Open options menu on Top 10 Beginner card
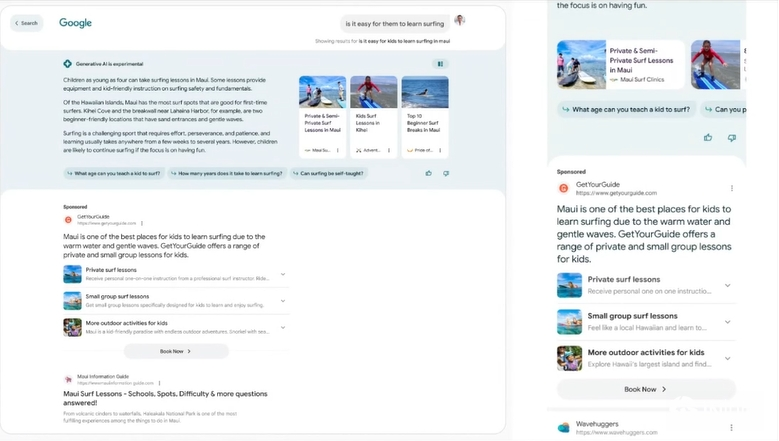This screenshot has height=441, width=779. click(x=440, y=150)
